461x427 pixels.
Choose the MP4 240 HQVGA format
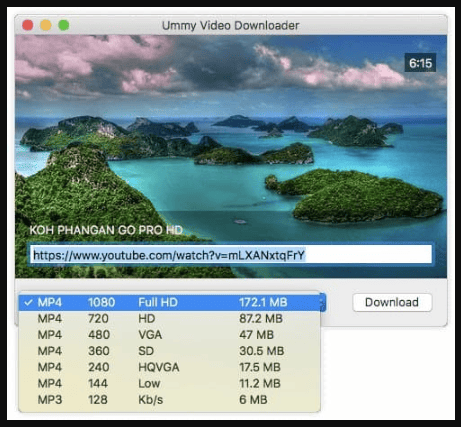click(x=169, y=367)
